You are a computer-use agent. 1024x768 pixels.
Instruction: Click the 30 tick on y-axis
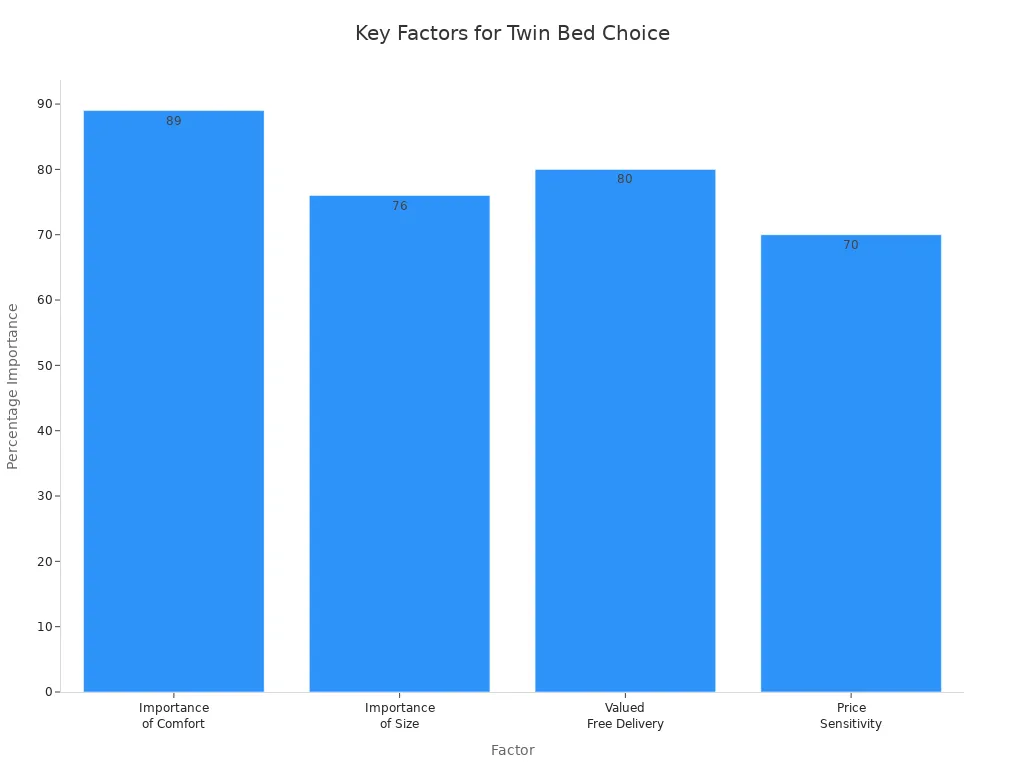tap(46, 496)
